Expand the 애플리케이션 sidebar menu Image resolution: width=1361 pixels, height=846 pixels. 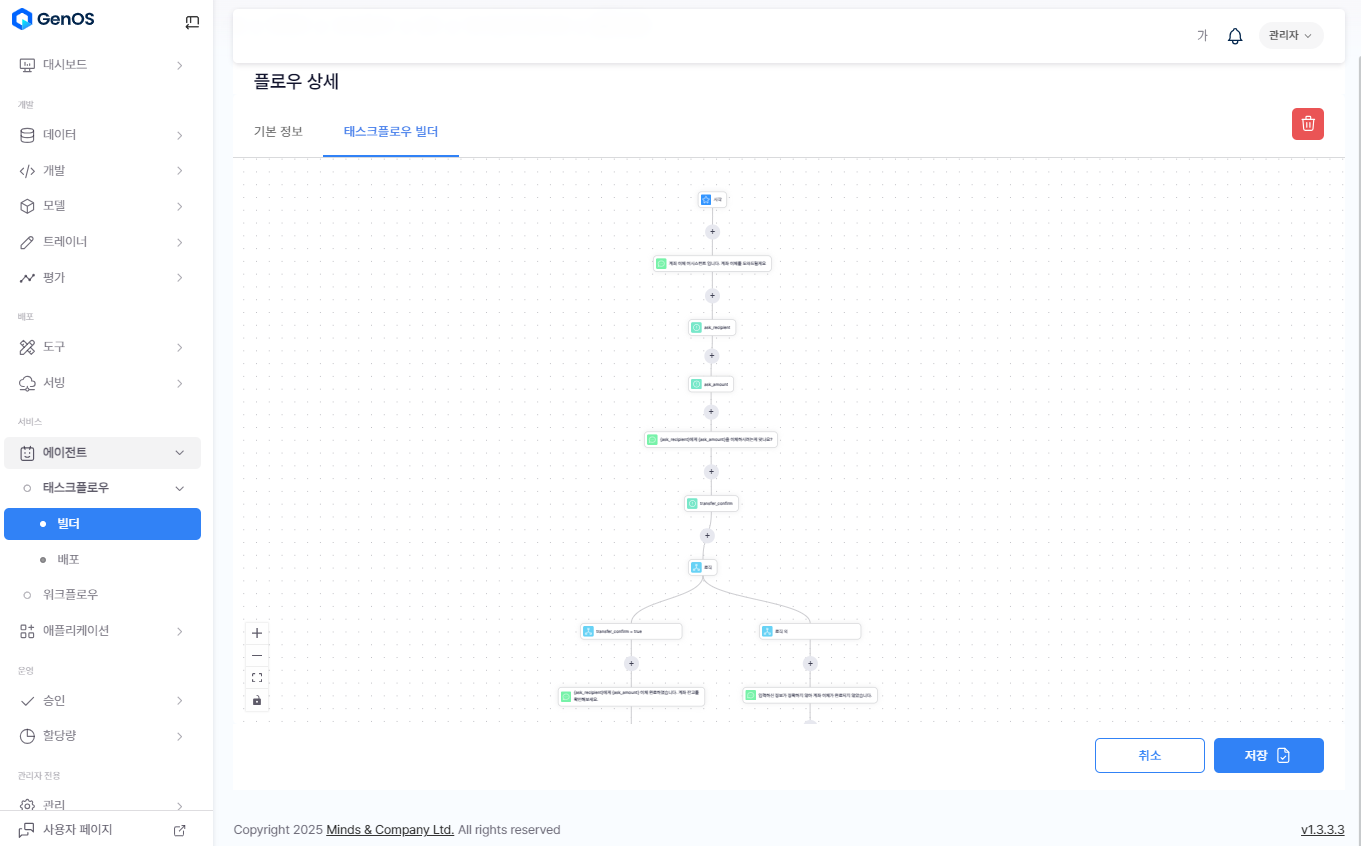(x=100, y=631)
